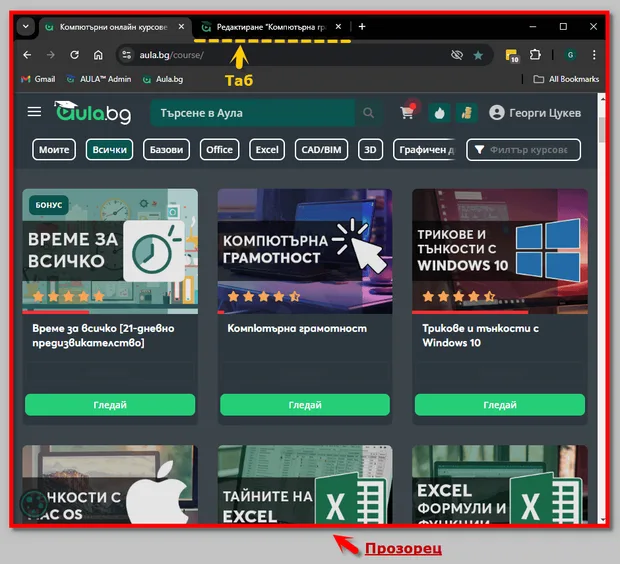The height and width of the screenshot is (564, 620).
Task: Open a new browser tab
Action: pos(362,26)
